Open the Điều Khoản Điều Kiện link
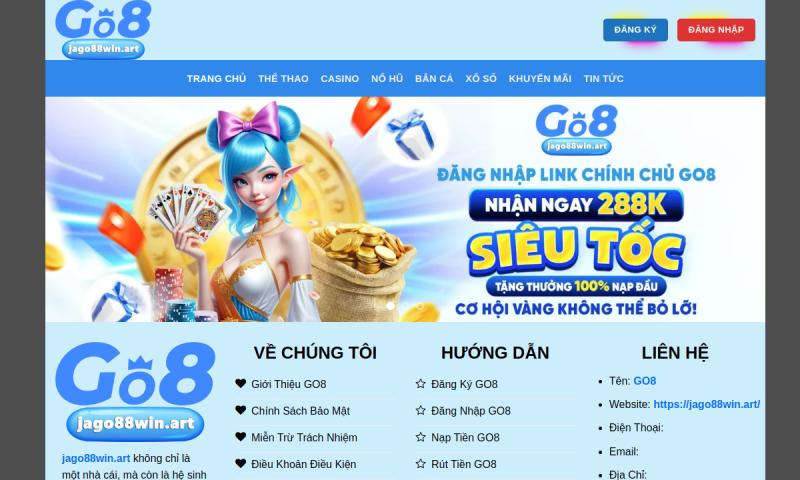The width and height of the screenshot is (800, 480). pos(304,464)
